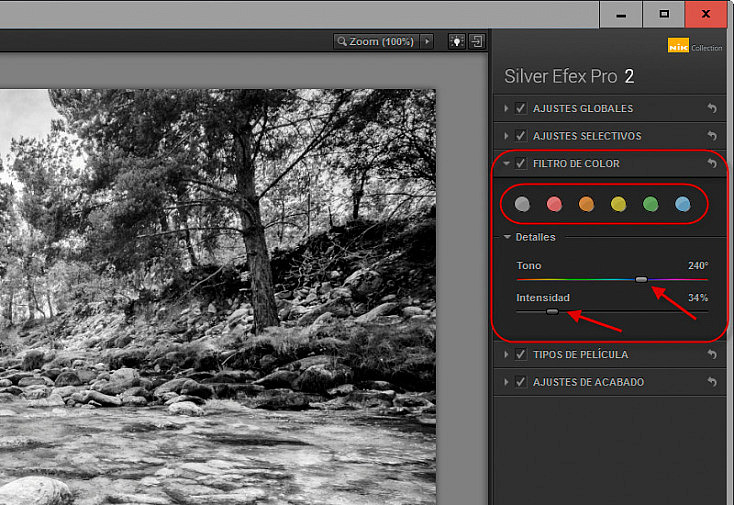The height and width of the screenshot is (505, 734).
Task: Click the hide panel icon beside lightbulb
Action: pyautogui.click(x=477, y=41)
